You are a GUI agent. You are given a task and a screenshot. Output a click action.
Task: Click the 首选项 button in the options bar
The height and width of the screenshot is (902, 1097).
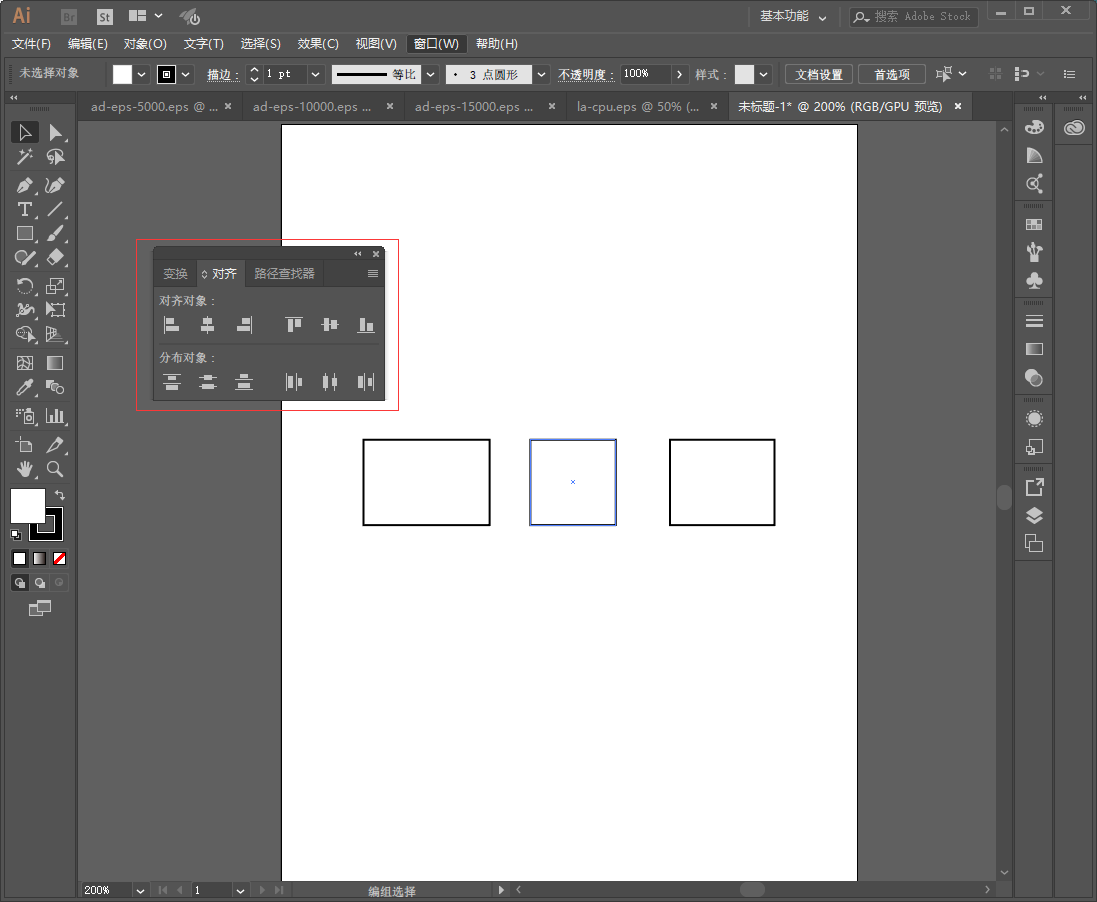click(x=890, y=73)
